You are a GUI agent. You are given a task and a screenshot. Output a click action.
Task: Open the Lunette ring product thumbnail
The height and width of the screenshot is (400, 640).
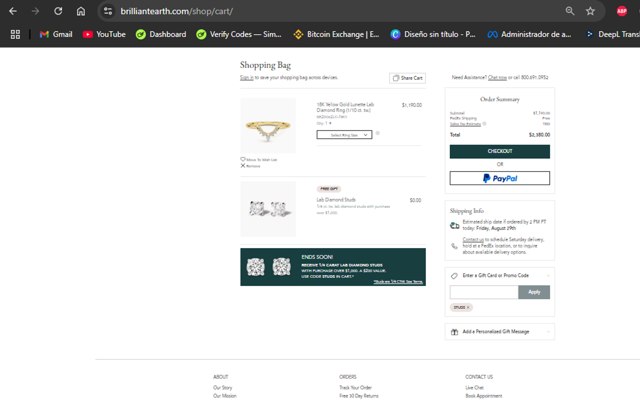[268, 125]
